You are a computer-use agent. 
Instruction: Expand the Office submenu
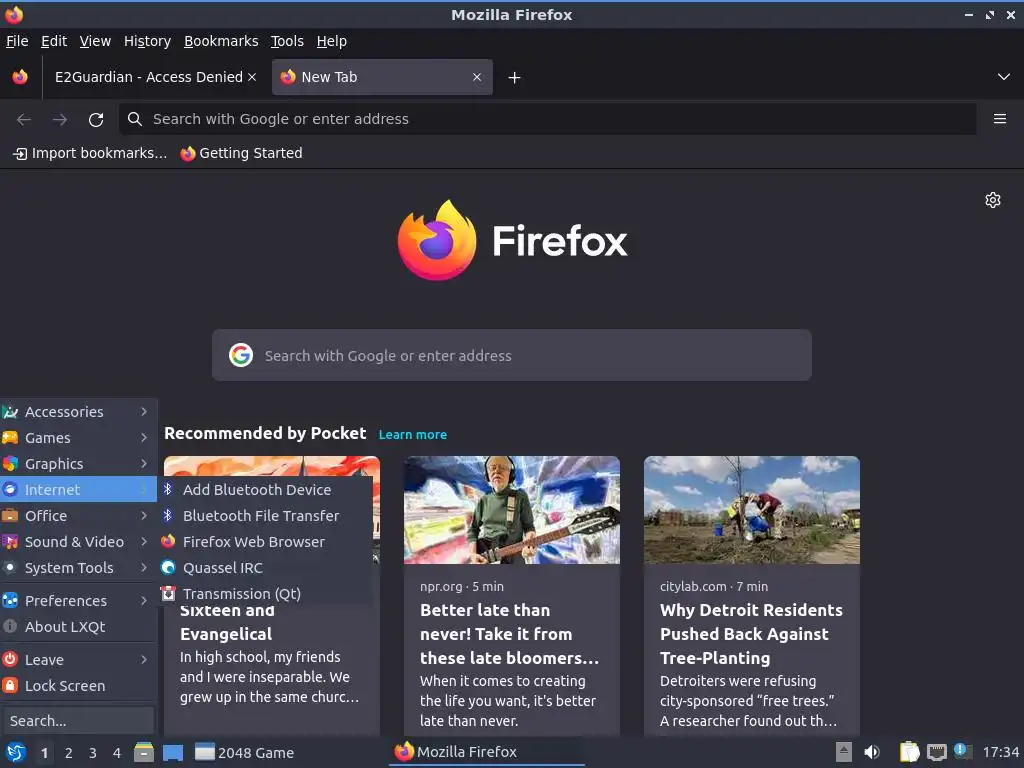coord(78,516)
